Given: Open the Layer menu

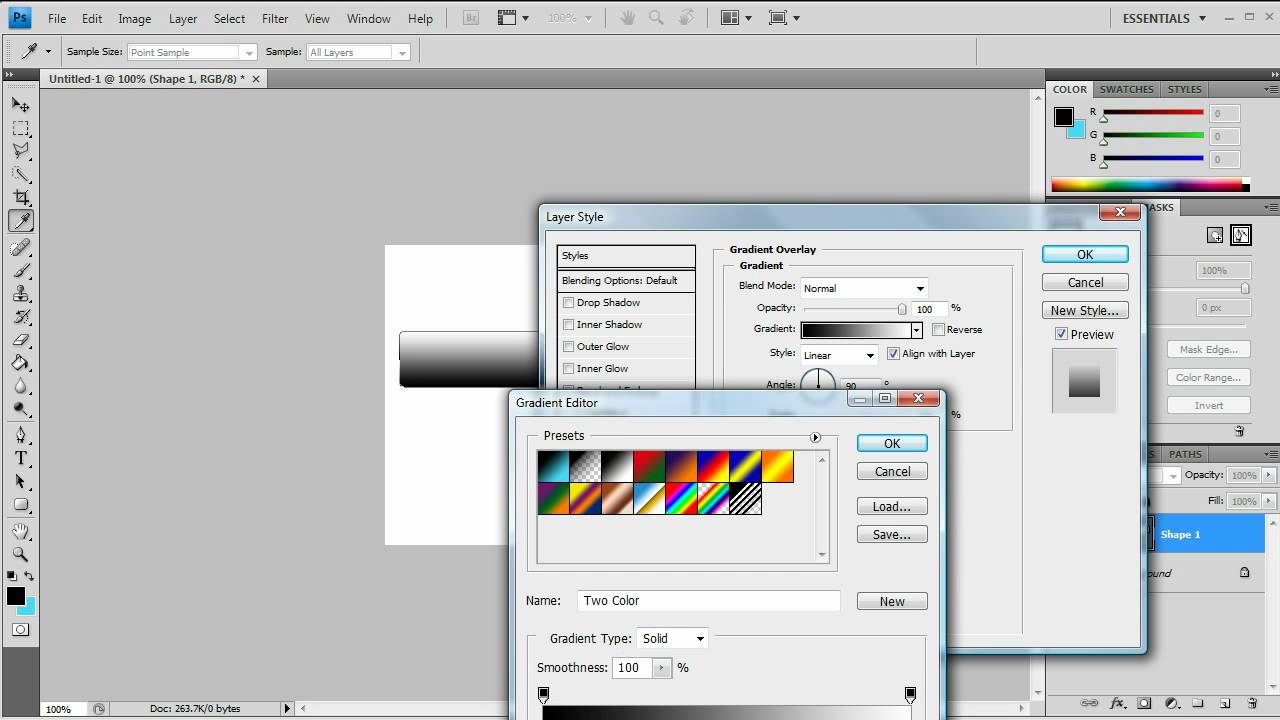Looking at the screenshot, I should 183,18.
